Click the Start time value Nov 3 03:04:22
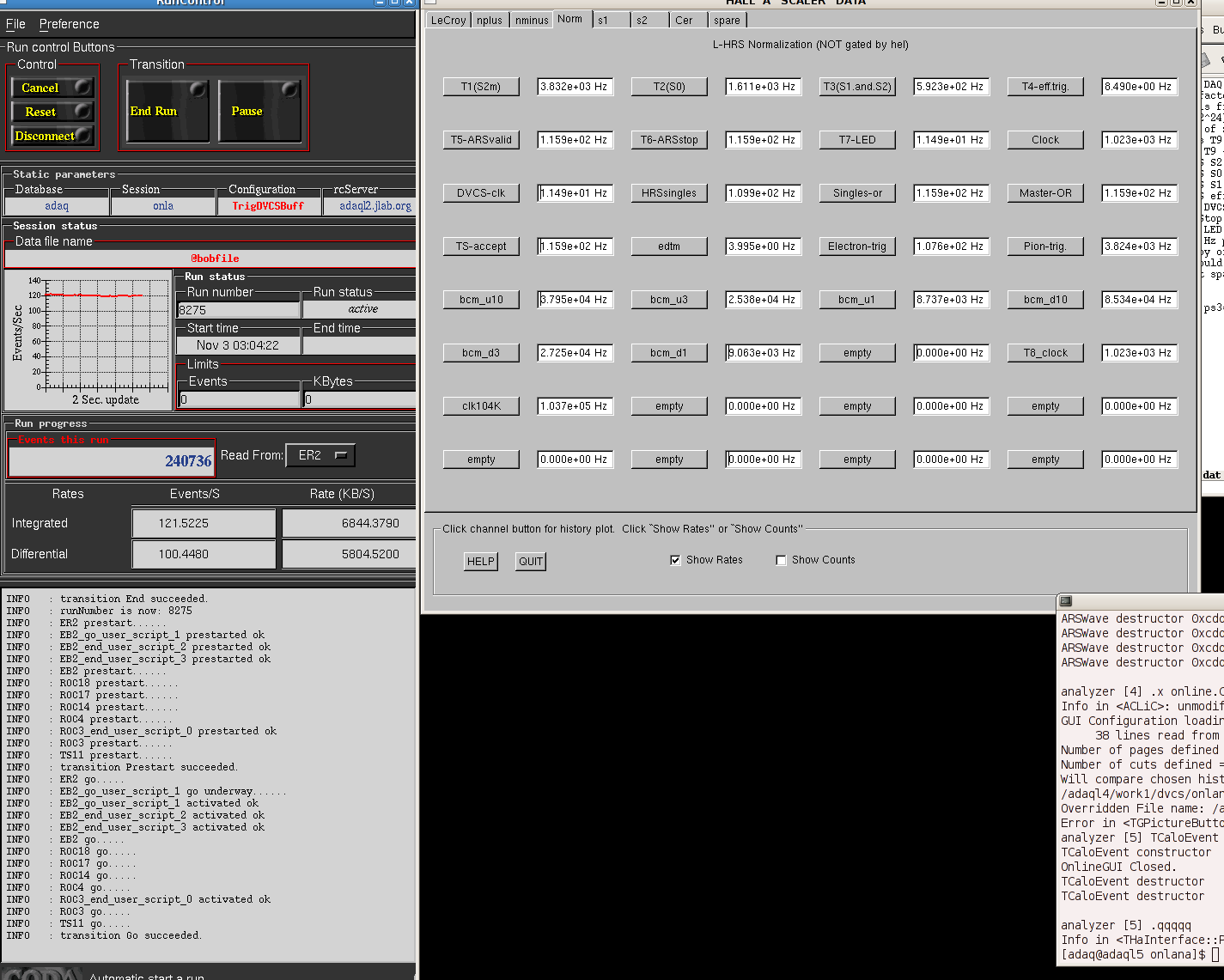 [238, 345]
